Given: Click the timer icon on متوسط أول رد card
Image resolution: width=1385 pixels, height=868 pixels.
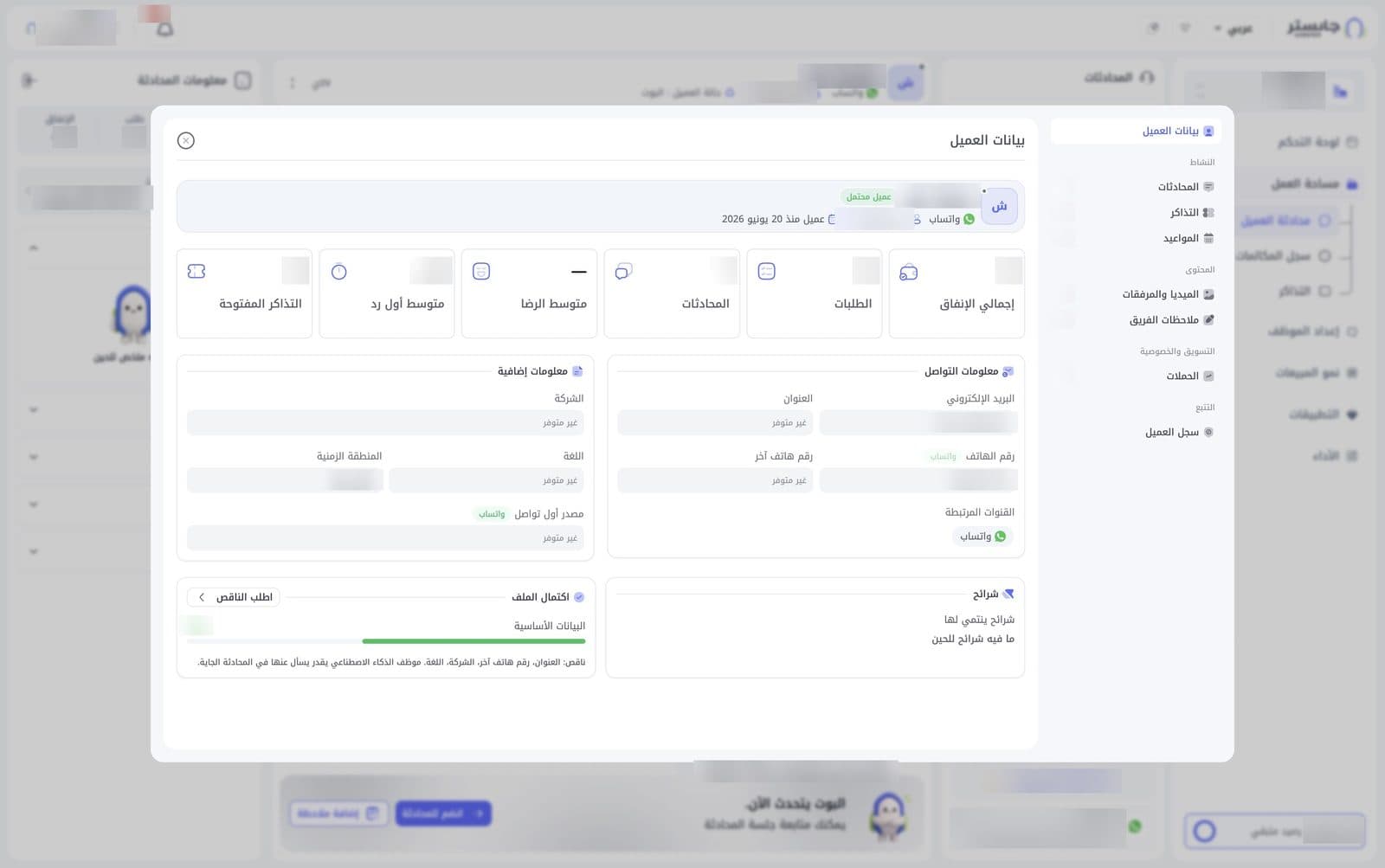Looking at the screenshot, I should point(338,272).
